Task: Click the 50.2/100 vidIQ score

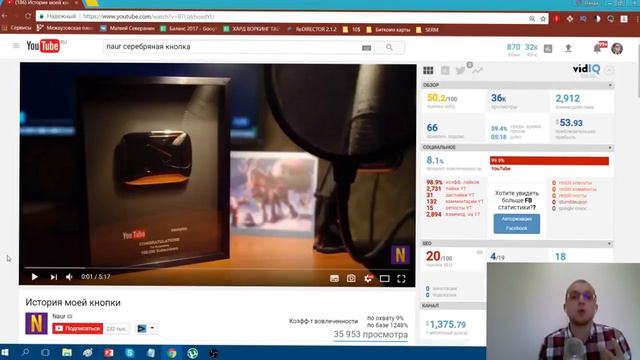Action: (442, 98)
